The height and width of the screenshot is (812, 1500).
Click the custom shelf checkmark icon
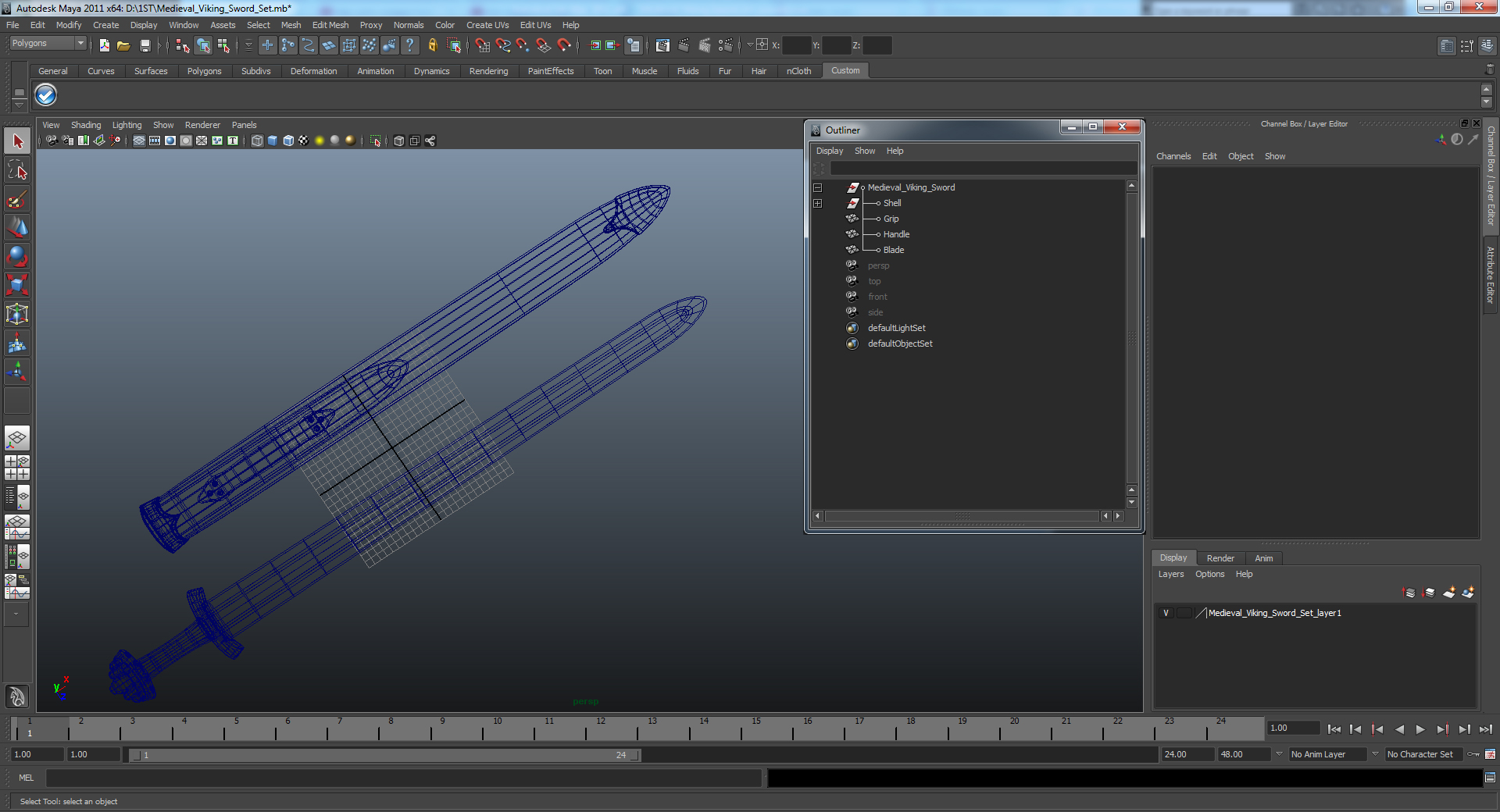pyautogui.click(x=46, y=95)
